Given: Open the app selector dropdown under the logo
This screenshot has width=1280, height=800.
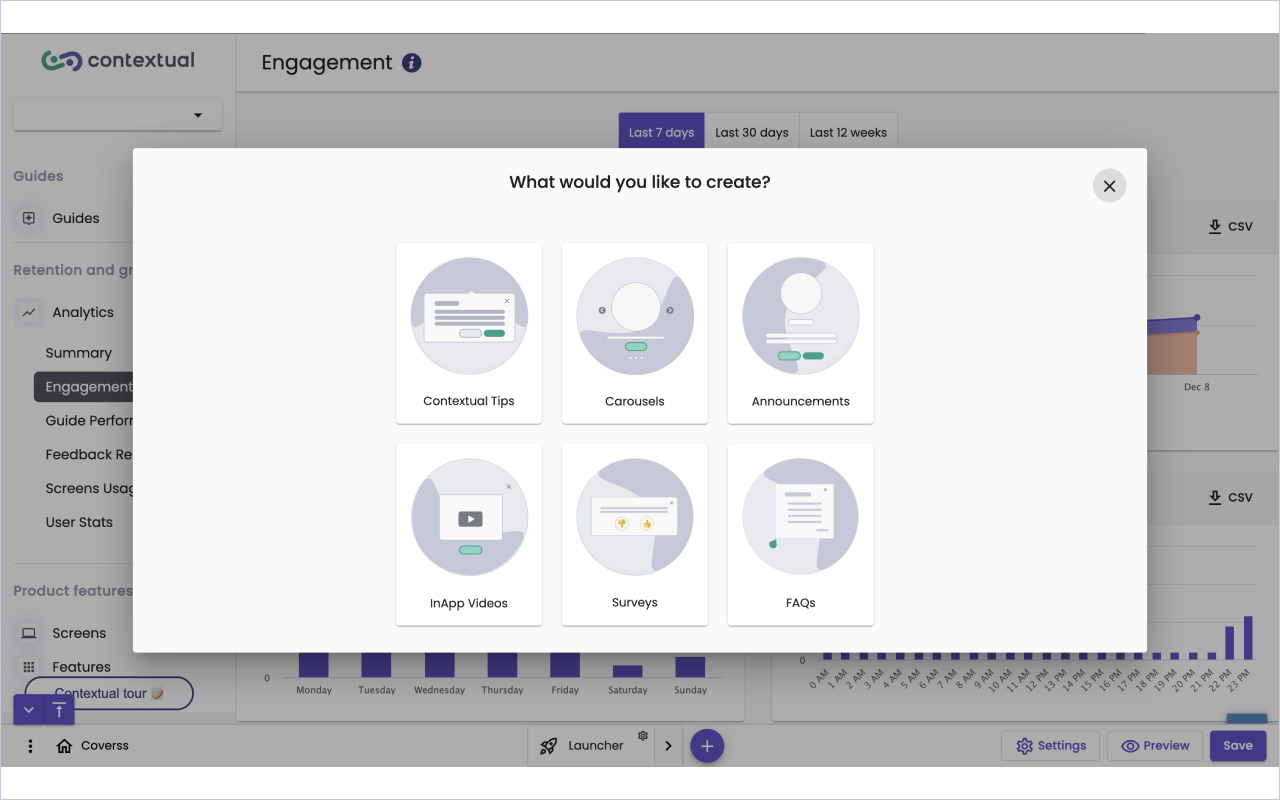Looking at the screenshot, I should click(x=118, y=115).
